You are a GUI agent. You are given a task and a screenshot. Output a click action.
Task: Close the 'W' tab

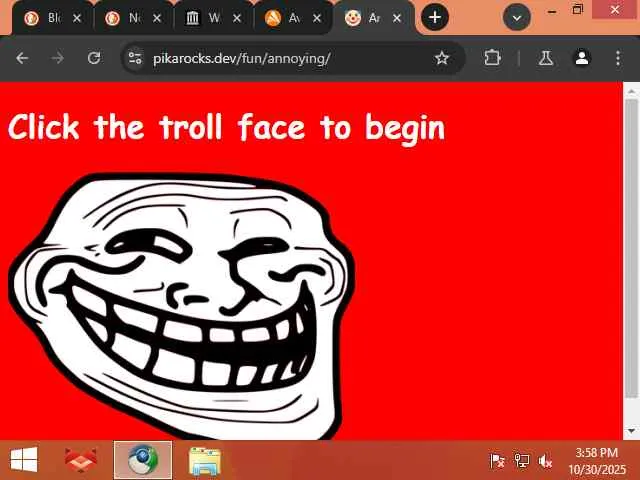coord(237,18)
